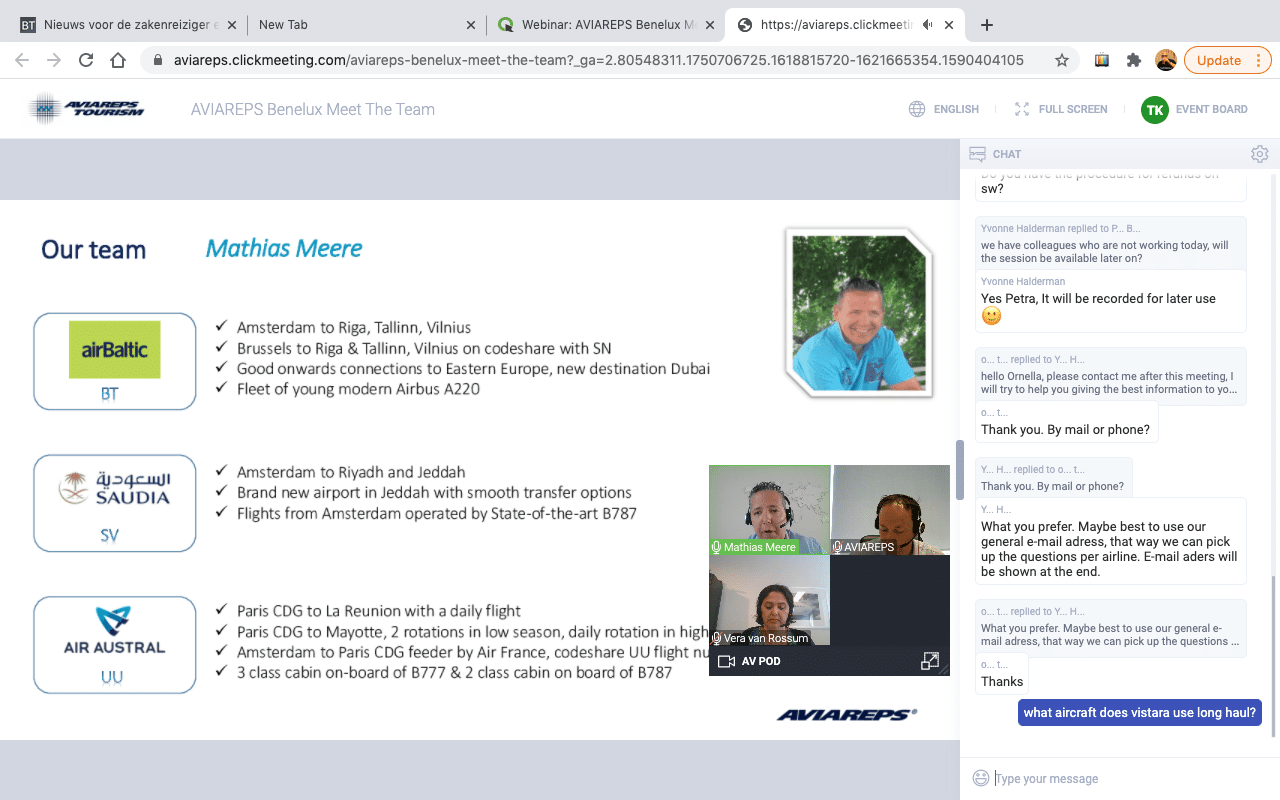
Task: Open a new browser tab with plus
Action: click(x=987, y=25)
